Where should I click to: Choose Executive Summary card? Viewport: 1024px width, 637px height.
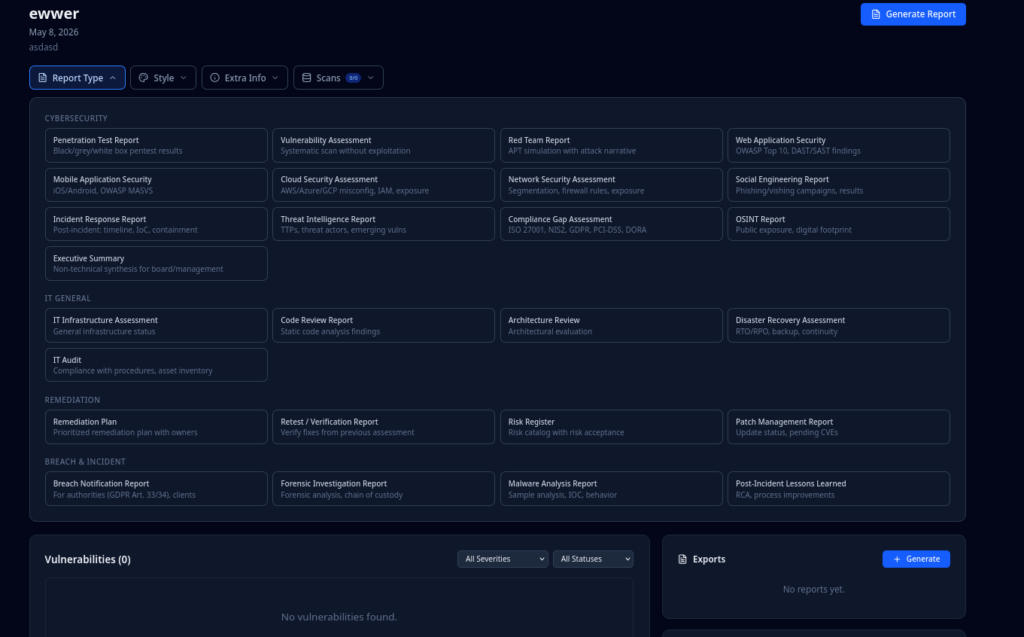point(156,263)
